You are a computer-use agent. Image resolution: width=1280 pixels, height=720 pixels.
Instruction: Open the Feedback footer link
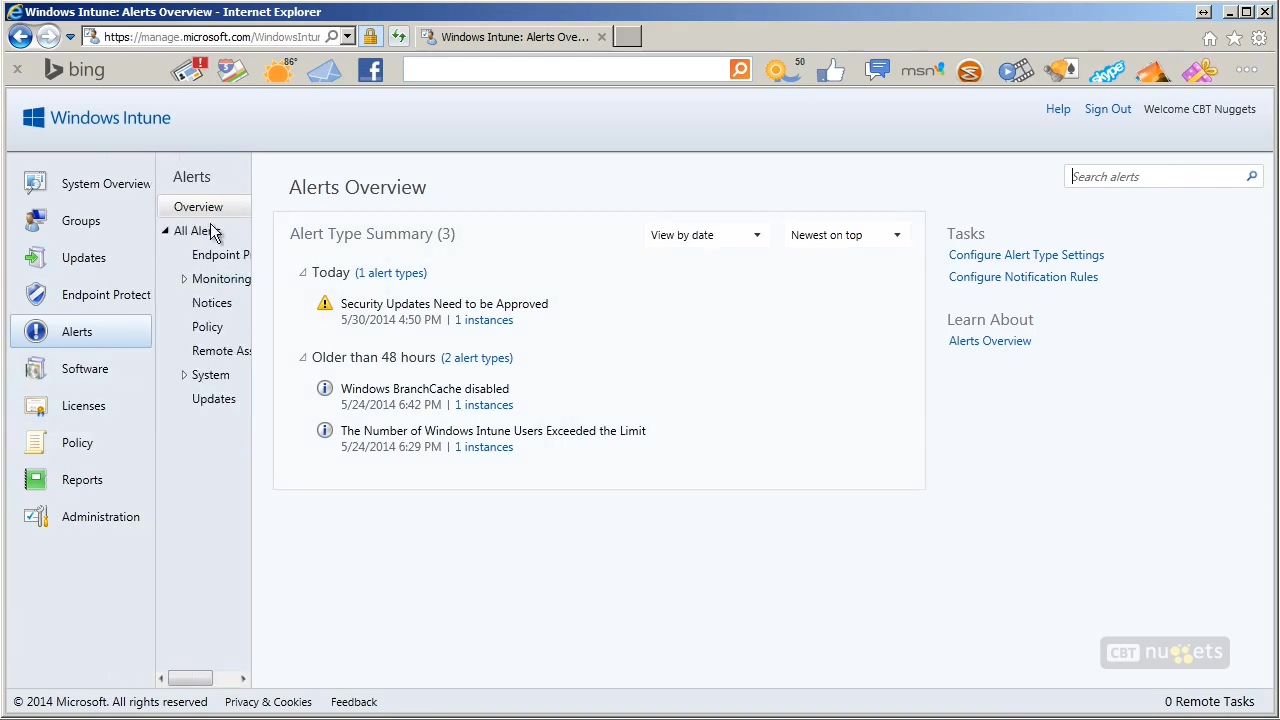click(354, 702)
